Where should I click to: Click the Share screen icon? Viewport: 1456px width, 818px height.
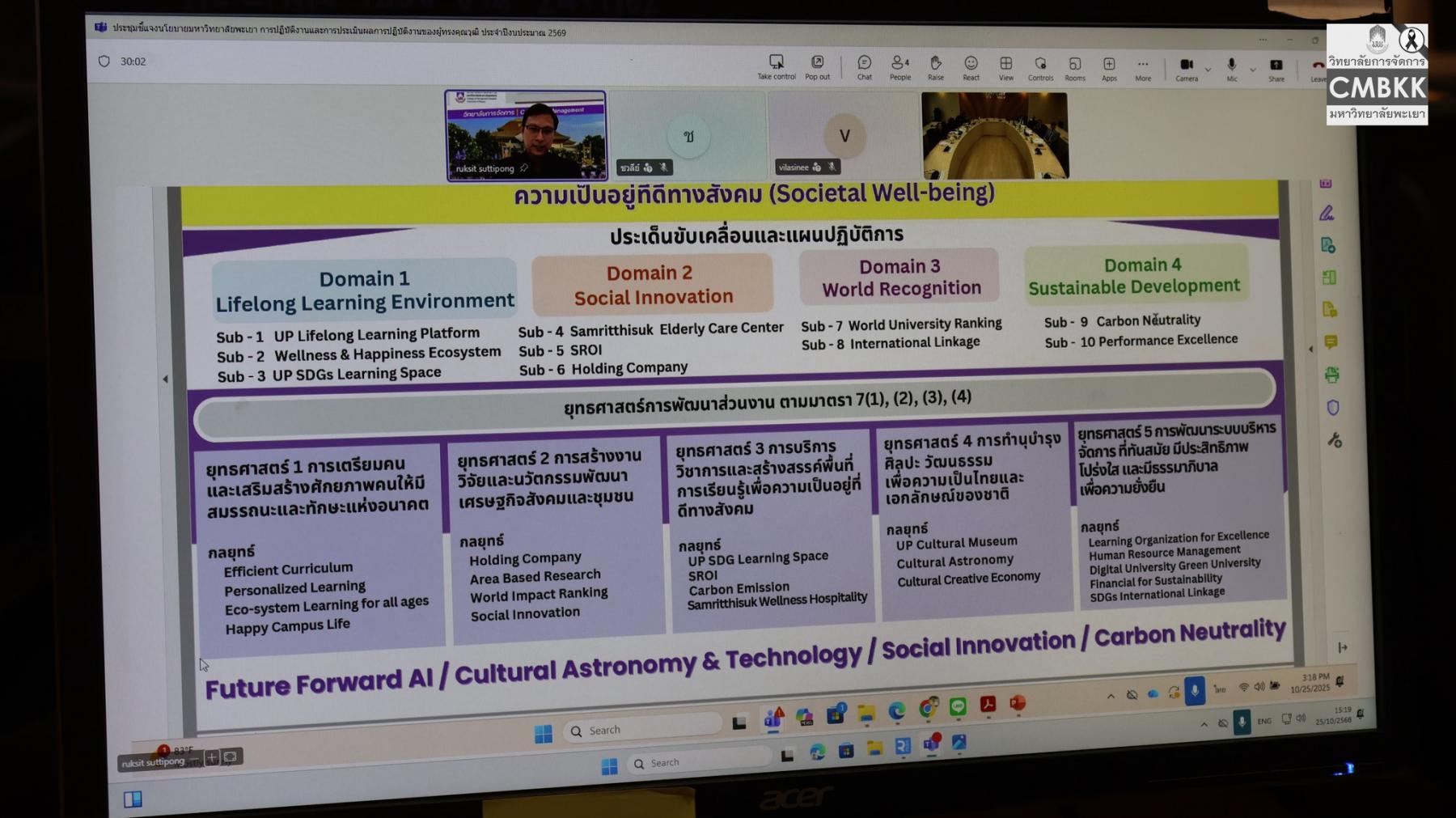click(x=1276, y=67)
